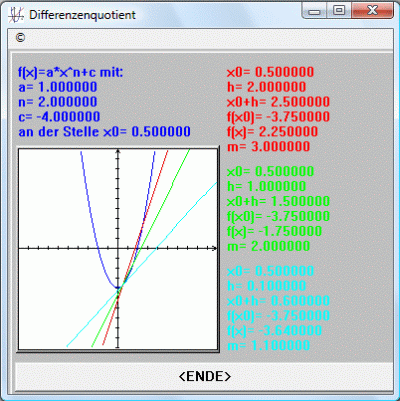The width and height of the screenshot is (400, 401).
Task: Select the green value 'f(x)= -1.750000'
Action: coord(274,231)
